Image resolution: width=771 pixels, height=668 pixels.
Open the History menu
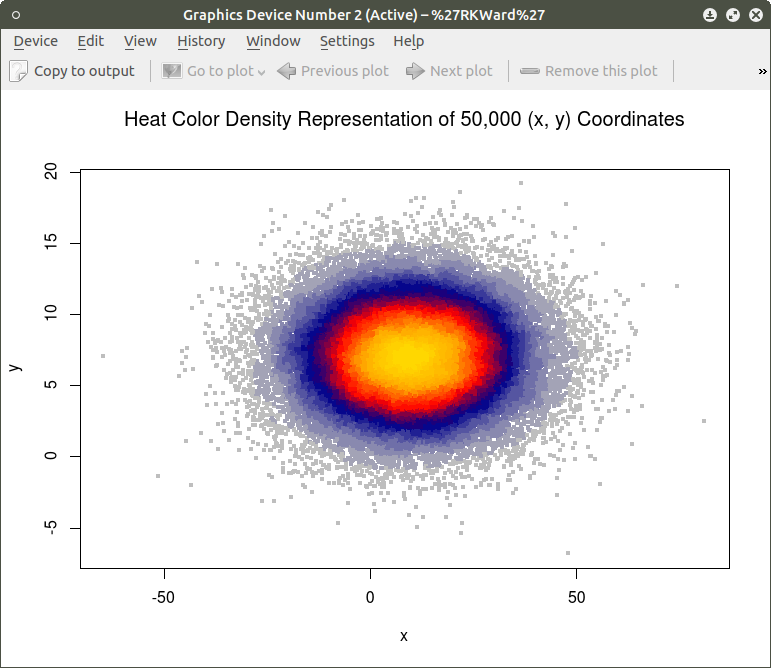click(201, 41)
